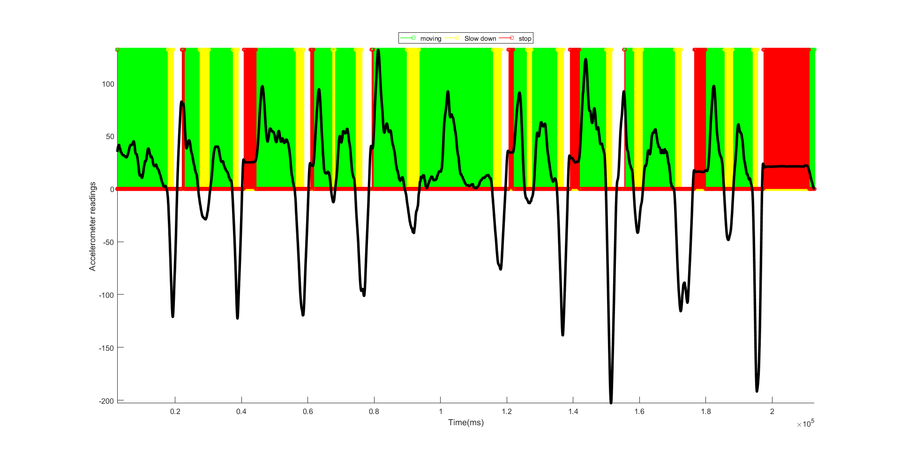Click the x-axis tick label 1
This screenshot has width=900, height=451.
click(440, 411)
